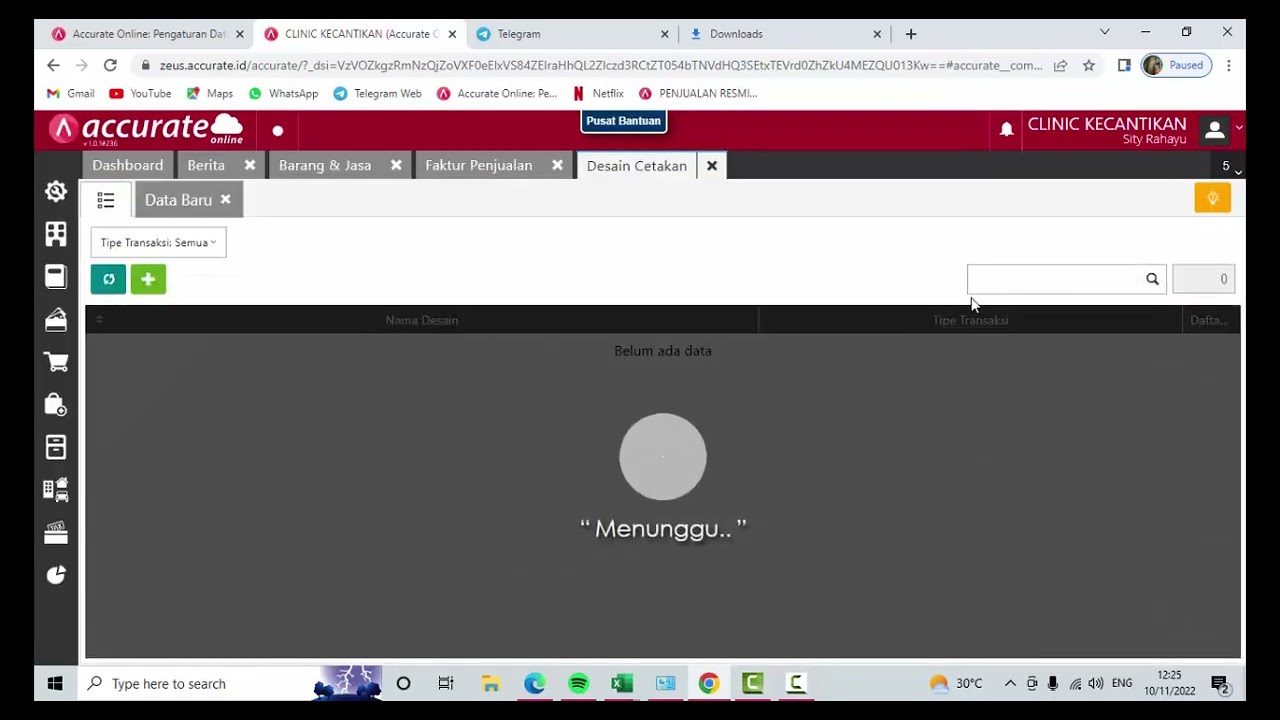1280x720 pixels.
Task: Open PENJUALAN RESMI bookmark
Action: [x=698, y=93]
